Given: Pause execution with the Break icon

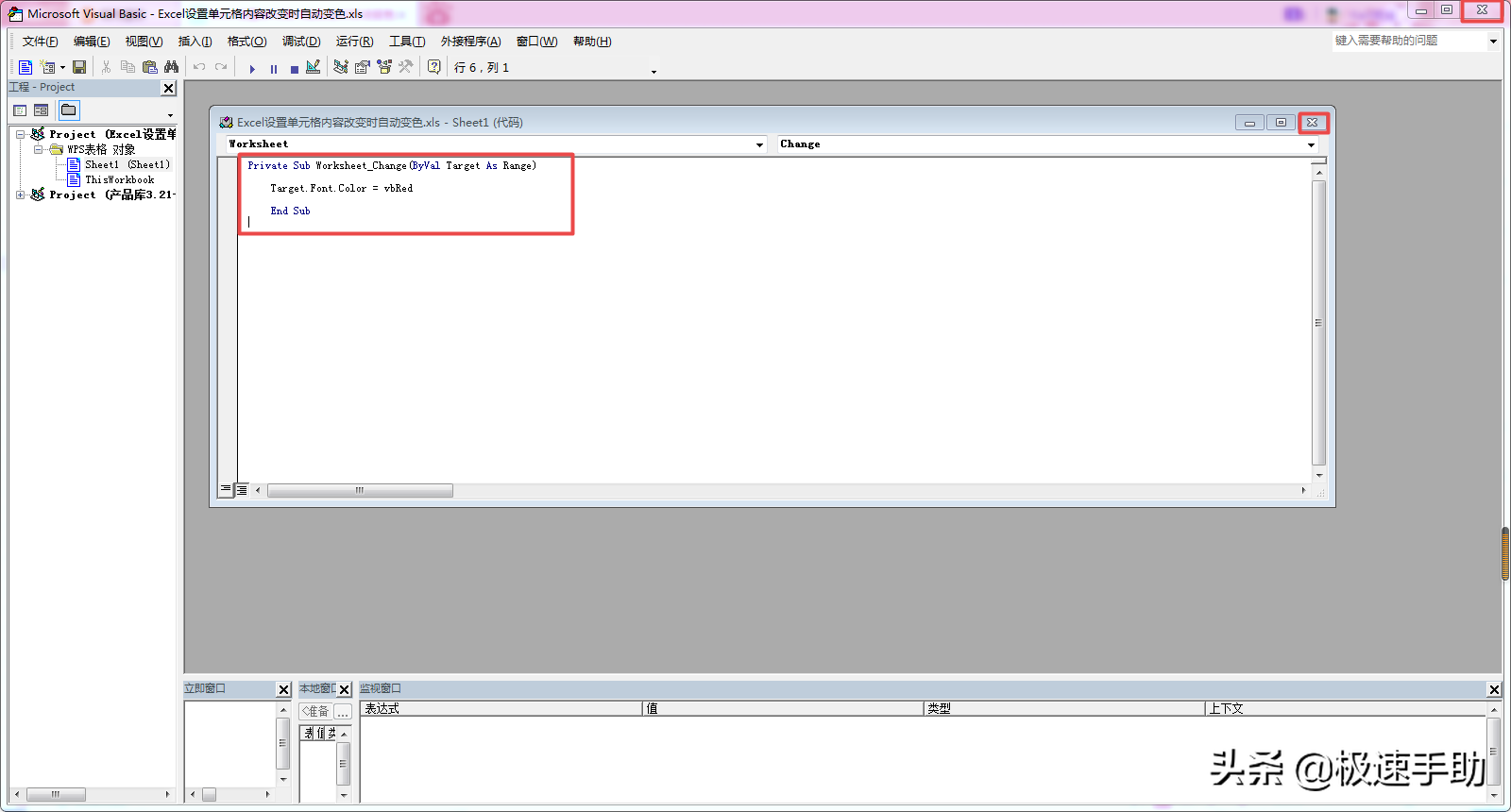Looking at the screenshot, I should click(274, 68).
